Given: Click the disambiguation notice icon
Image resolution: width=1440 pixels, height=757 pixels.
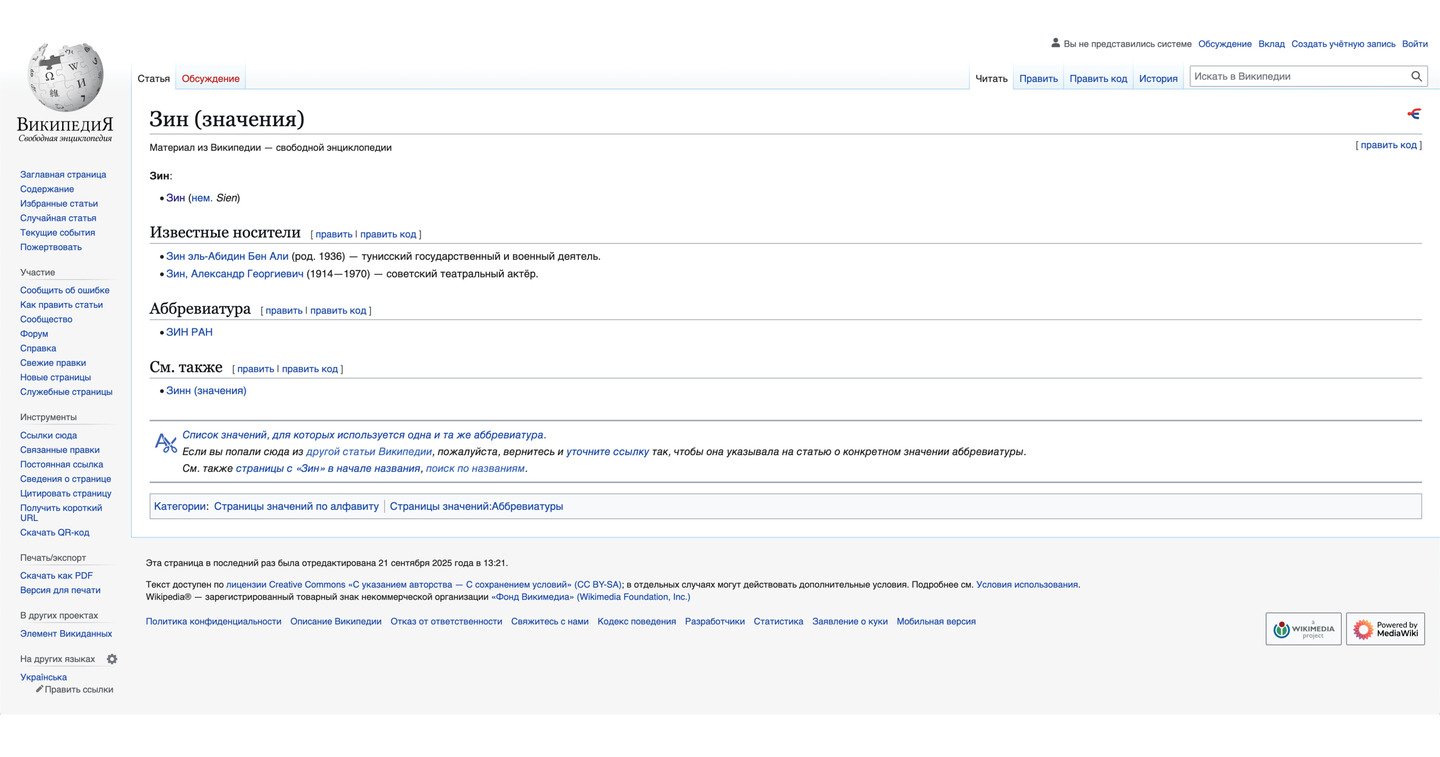Looking at the screenshot, I should [165, 443].
